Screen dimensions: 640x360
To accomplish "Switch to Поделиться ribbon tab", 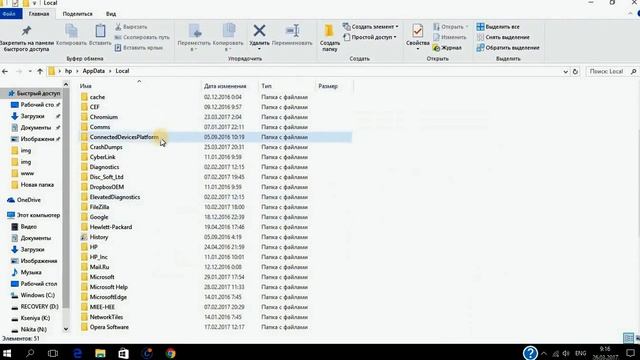I will (78, 14).
